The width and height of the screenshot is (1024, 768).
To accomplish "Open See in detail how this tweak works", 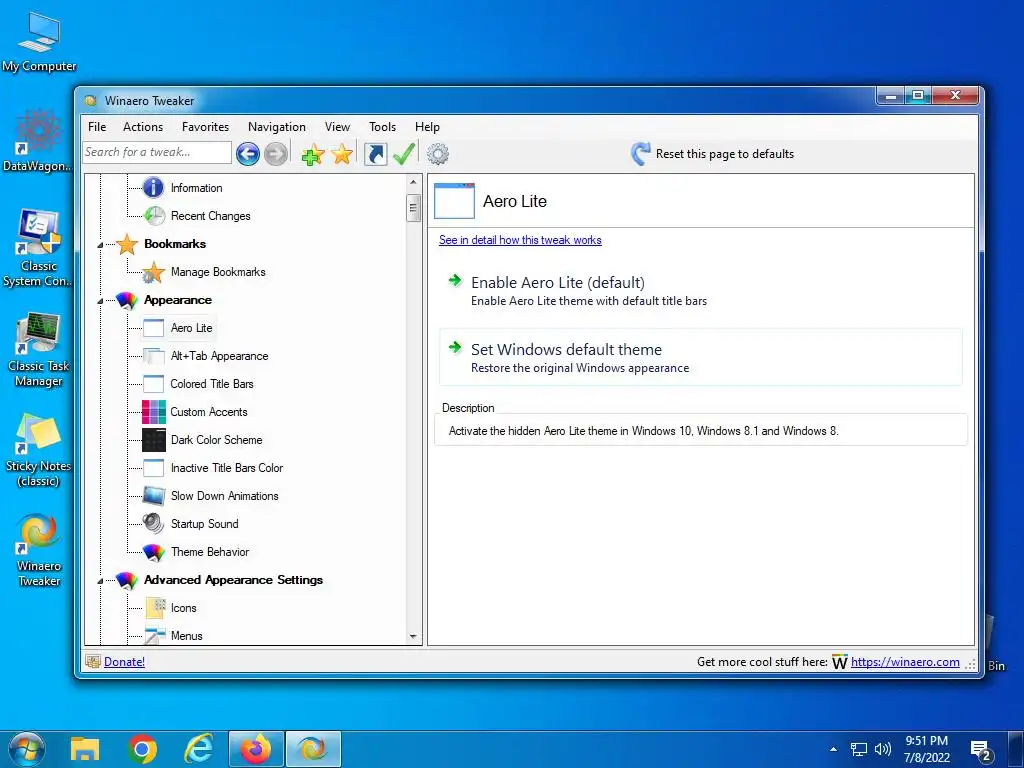I will [x=520, y=240].
